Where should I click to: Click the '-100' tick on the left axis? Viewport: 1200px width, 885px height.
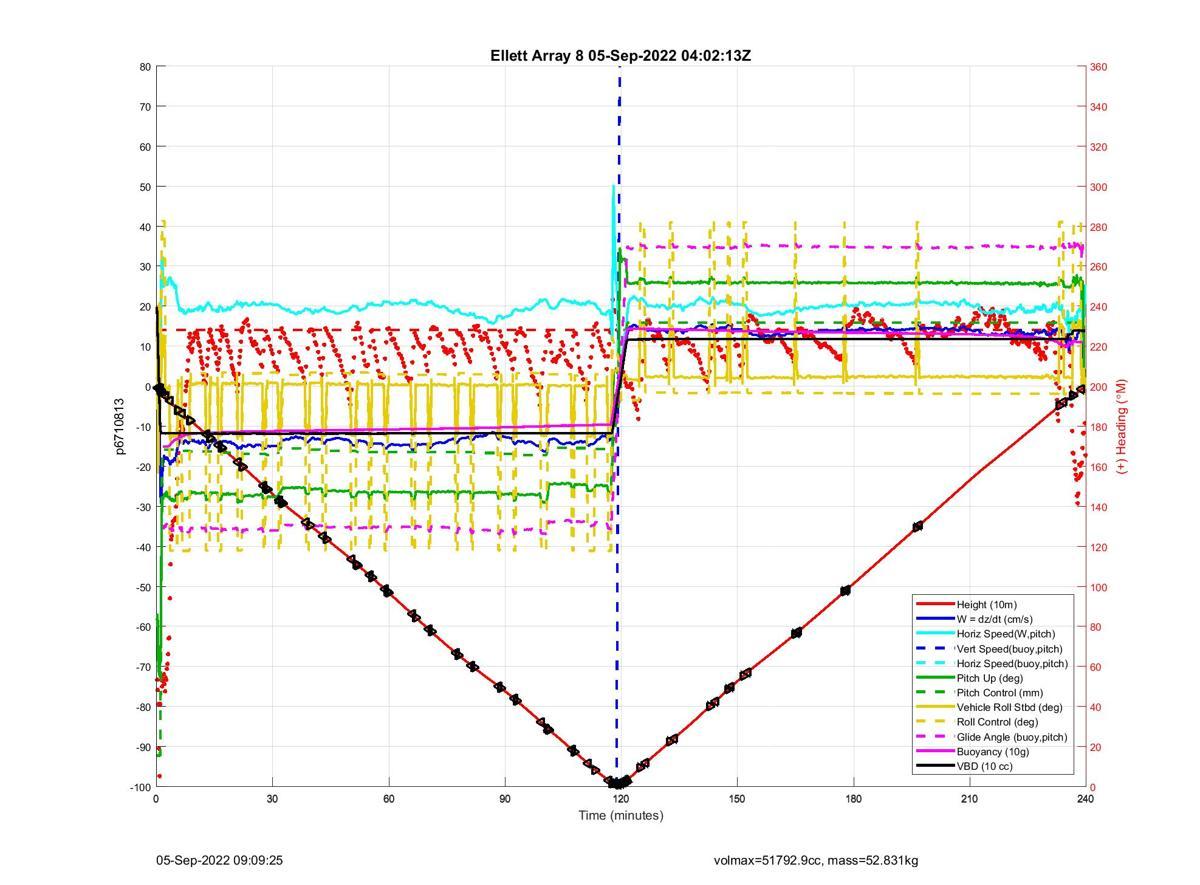pyautogui.click(x=139, y=787)
